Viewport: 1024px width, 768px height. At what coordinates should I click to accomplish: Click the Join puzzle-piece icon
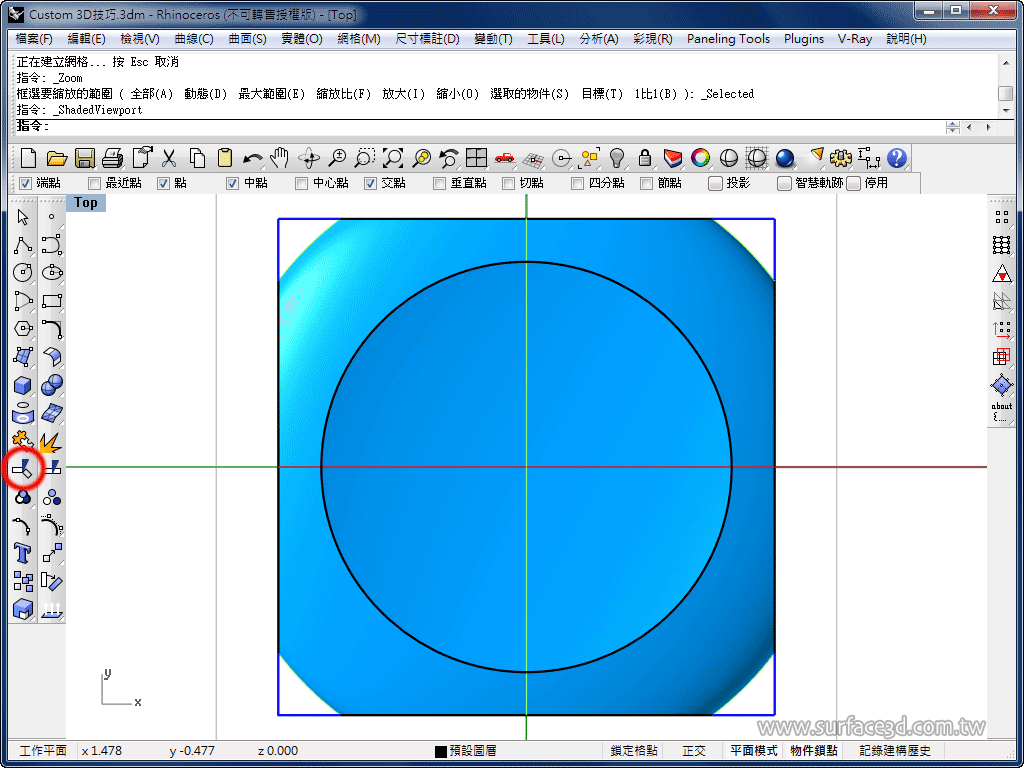tap(23, 440)
